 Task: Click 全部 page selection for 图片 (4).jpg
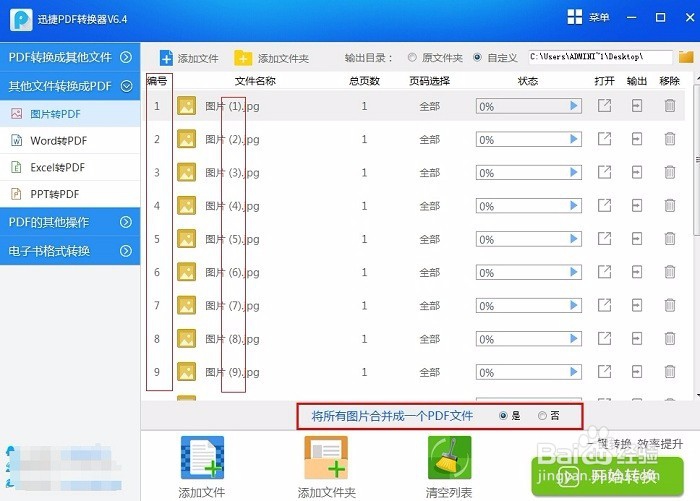pyautogui.click(x=429, y=206)
